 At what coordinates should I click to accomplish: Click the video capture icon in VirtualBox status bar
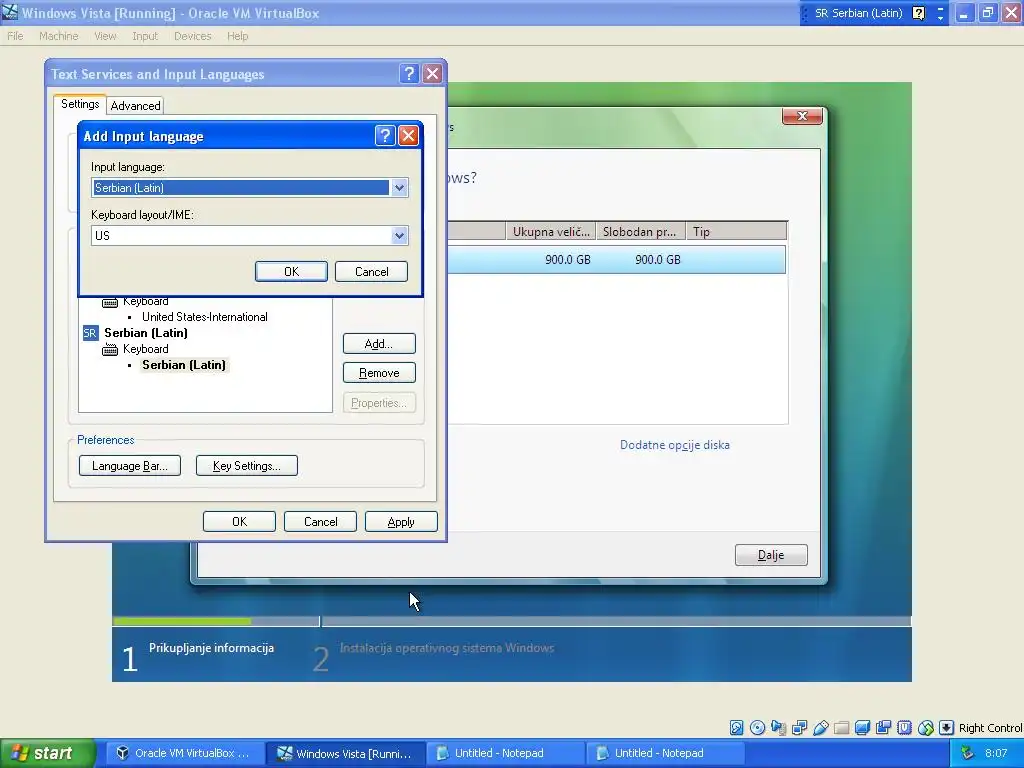pyautogui.click(x=884, y=728)
